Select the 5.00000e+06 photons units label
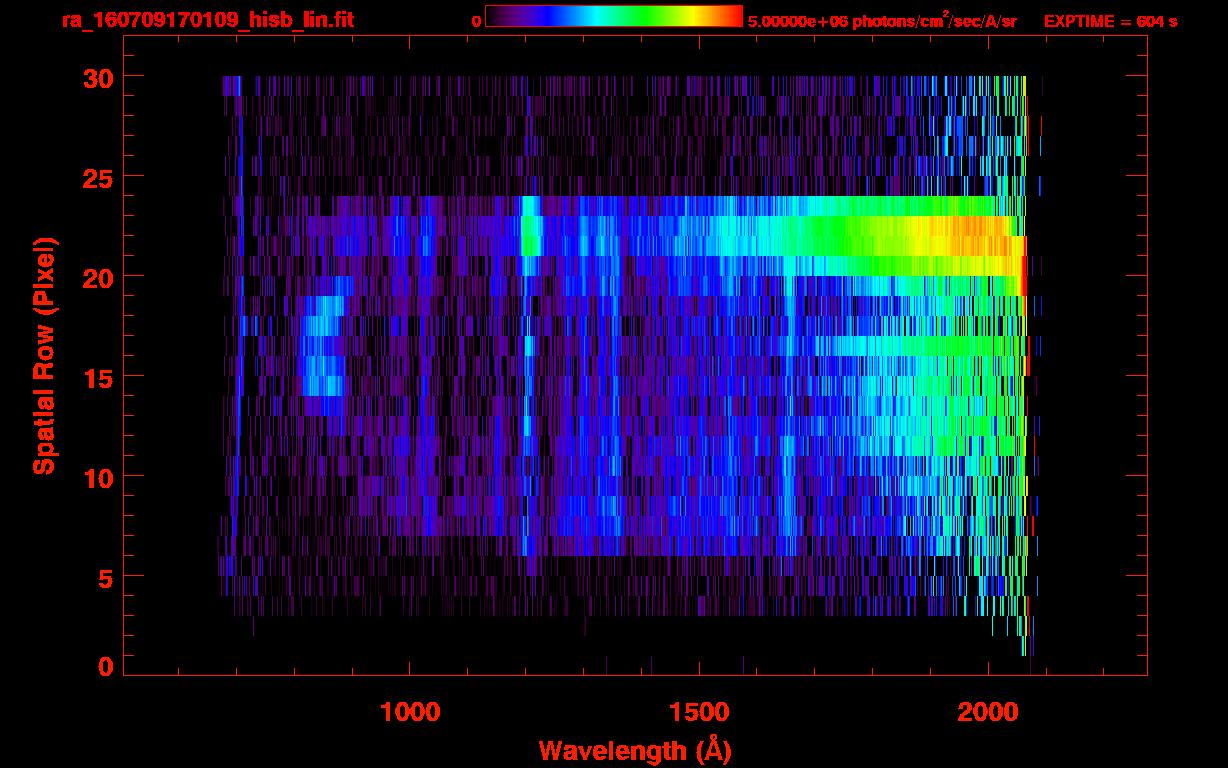The image size is (1228, 768). [x=881, y=21]
